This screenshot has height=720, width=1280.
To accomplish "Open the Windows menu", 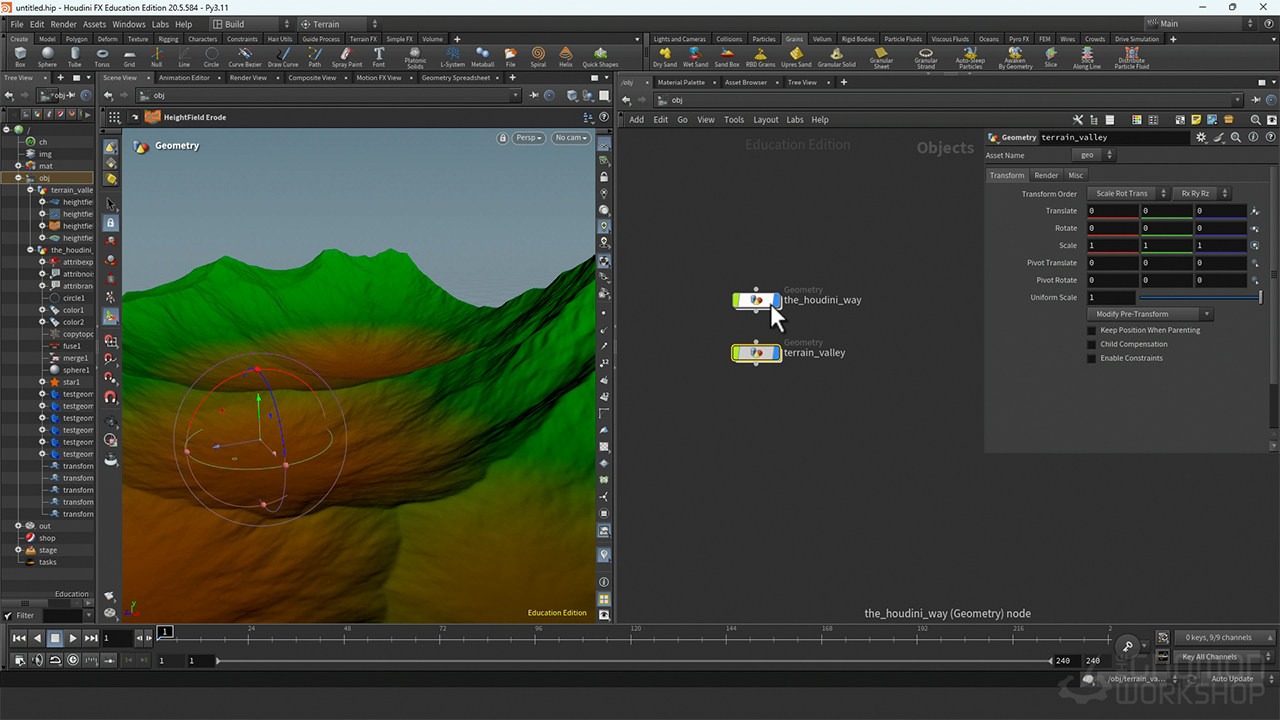I will click(128, 24).
